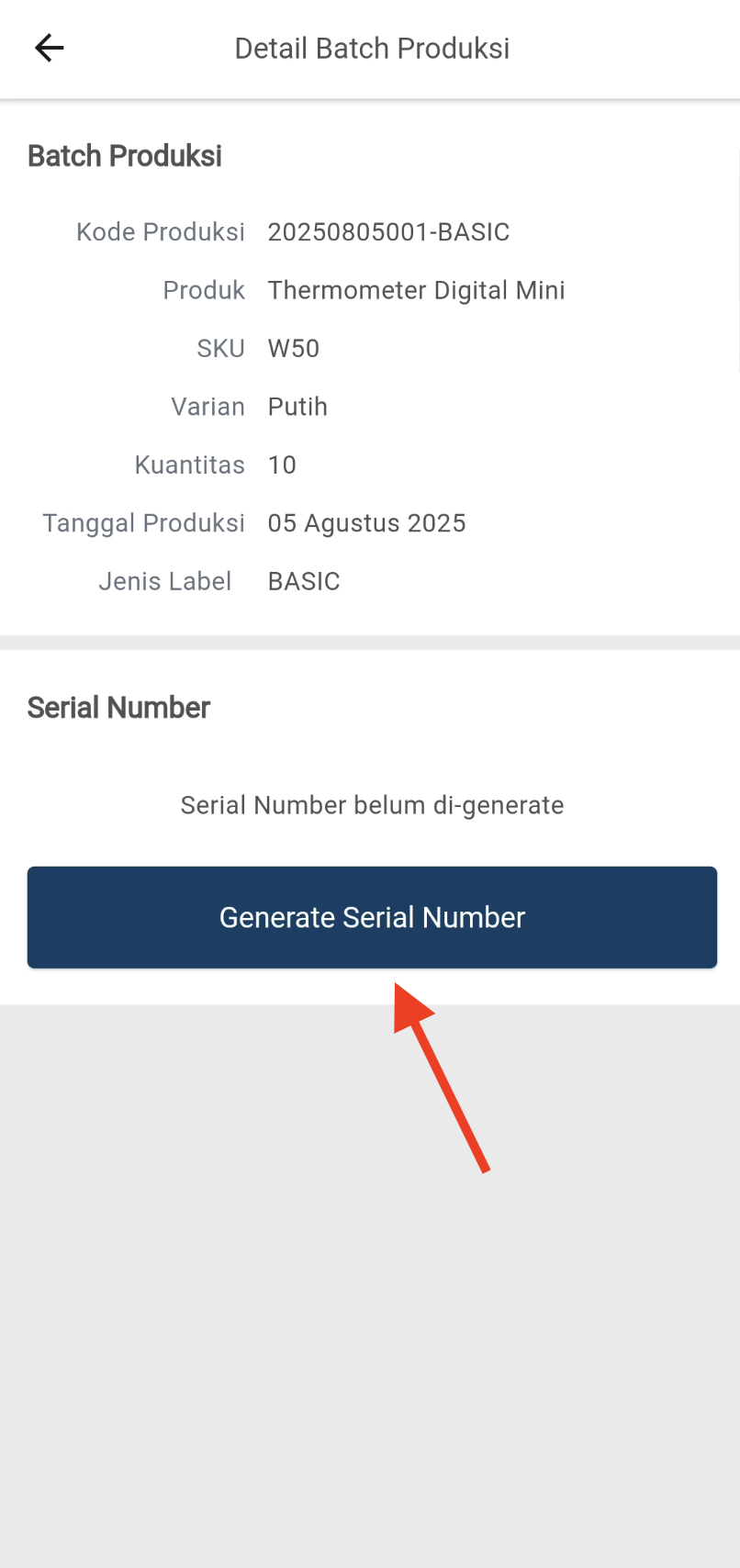Select the Thermometer Digital Mini product name

tap(416, 290)
